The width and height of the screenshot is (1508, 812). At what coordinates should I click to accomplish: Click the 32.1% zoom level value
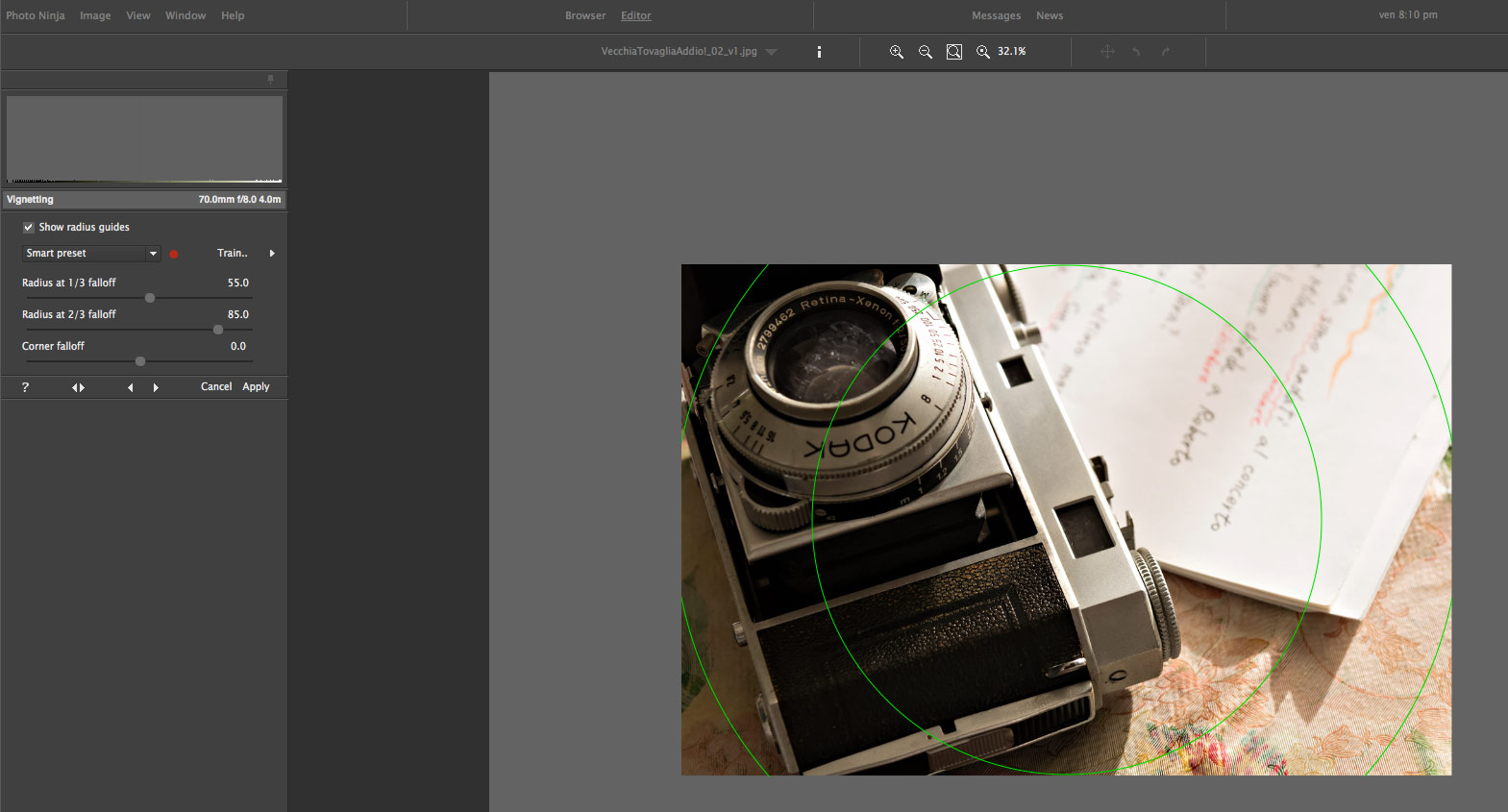(1012, 52)
